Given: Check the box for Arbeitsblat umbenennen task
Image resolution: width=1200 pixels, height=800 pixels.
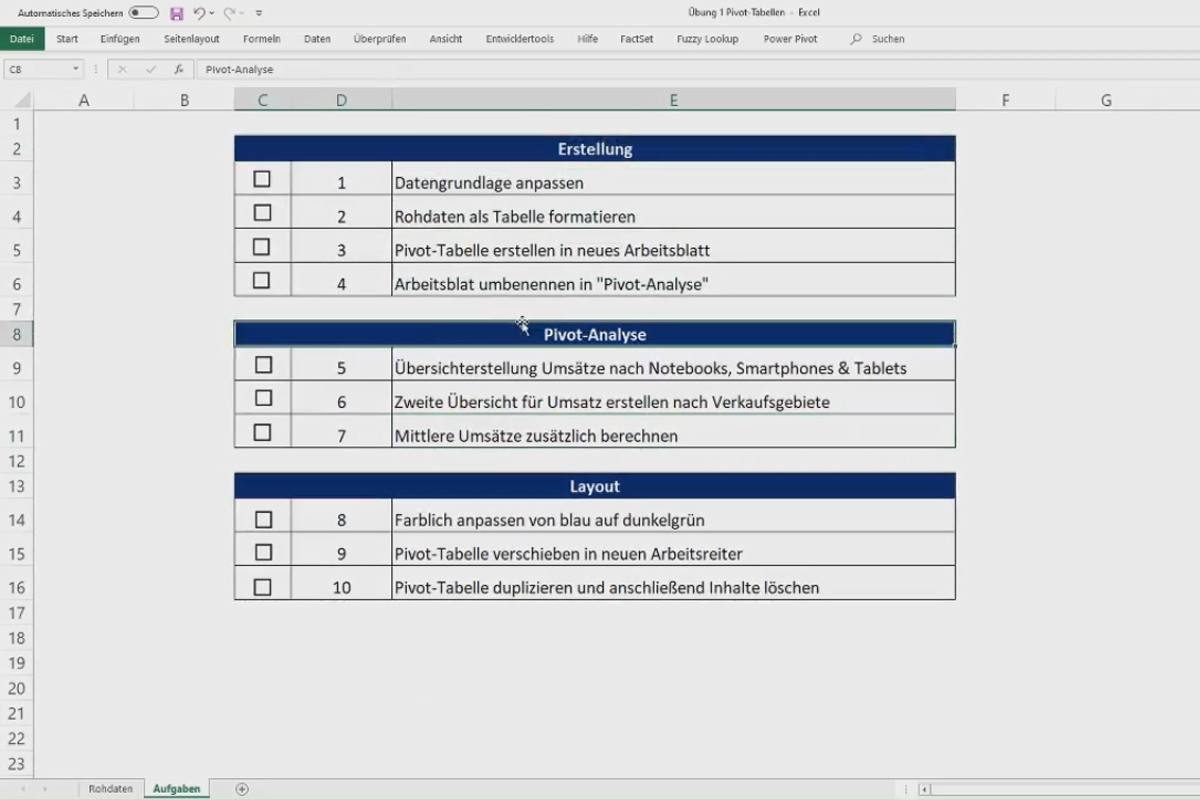Looking at the screenshot, I should pos(262,281).
